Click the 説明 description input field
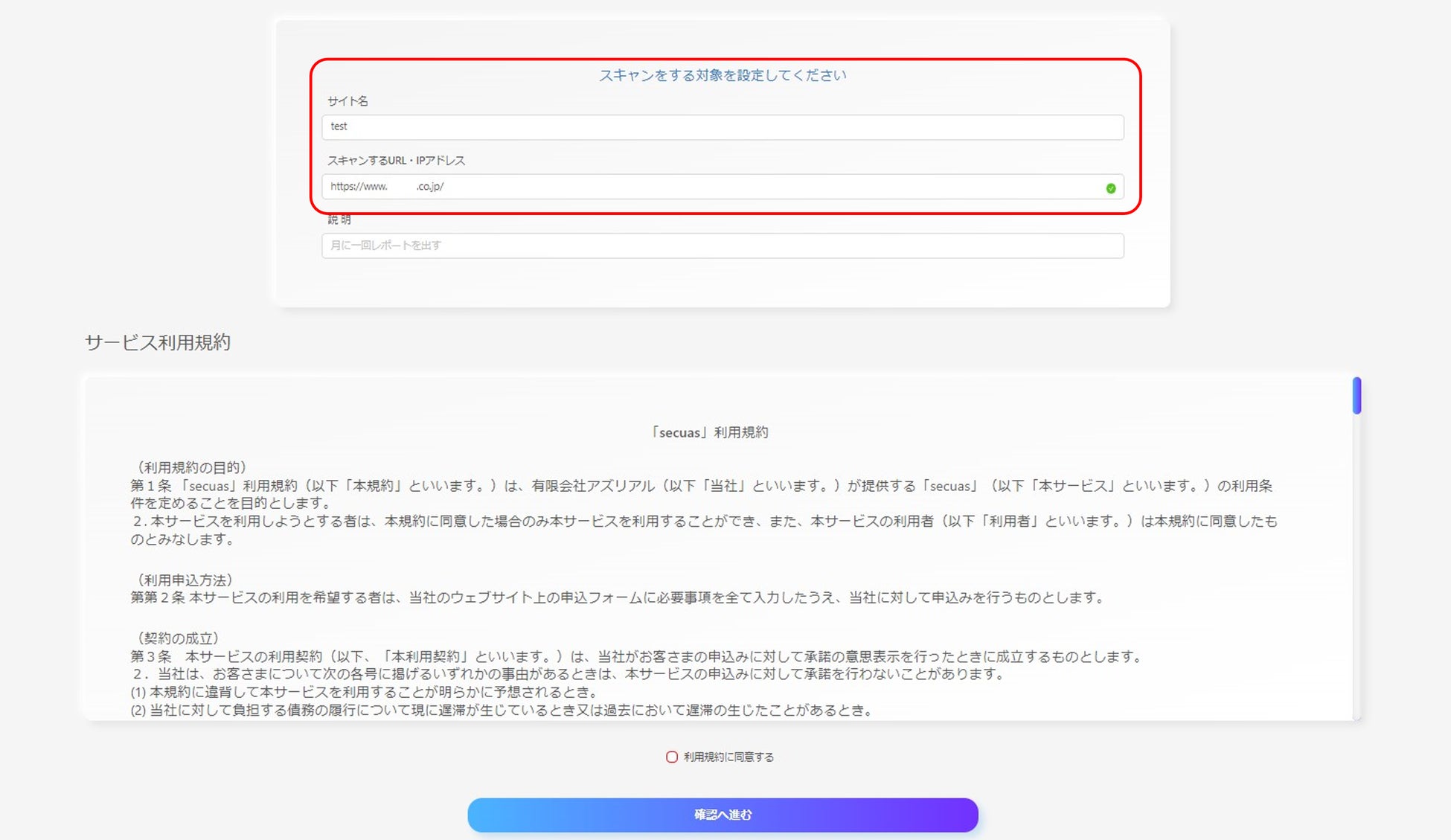 [722, 246]
